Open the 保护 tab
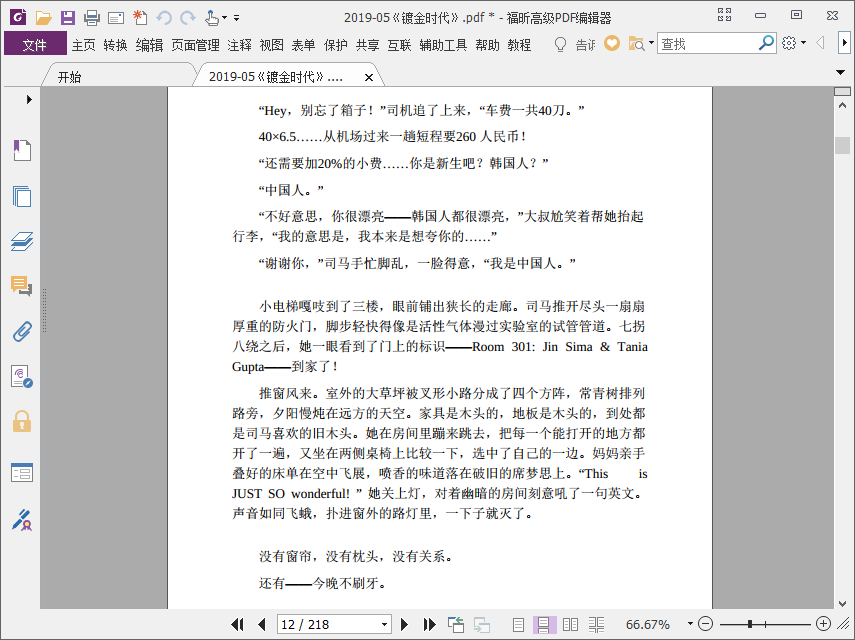The width and height of the screenshot is (855, 640). pos(335,45)
